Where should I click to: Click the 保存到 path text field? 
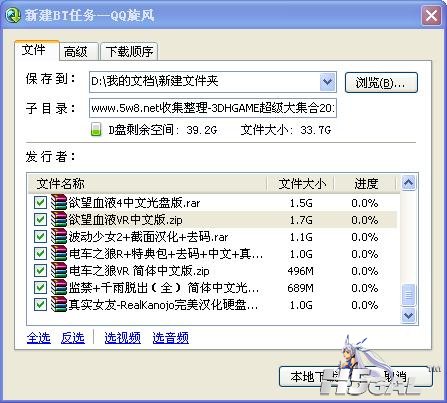(x=204, y=82)
